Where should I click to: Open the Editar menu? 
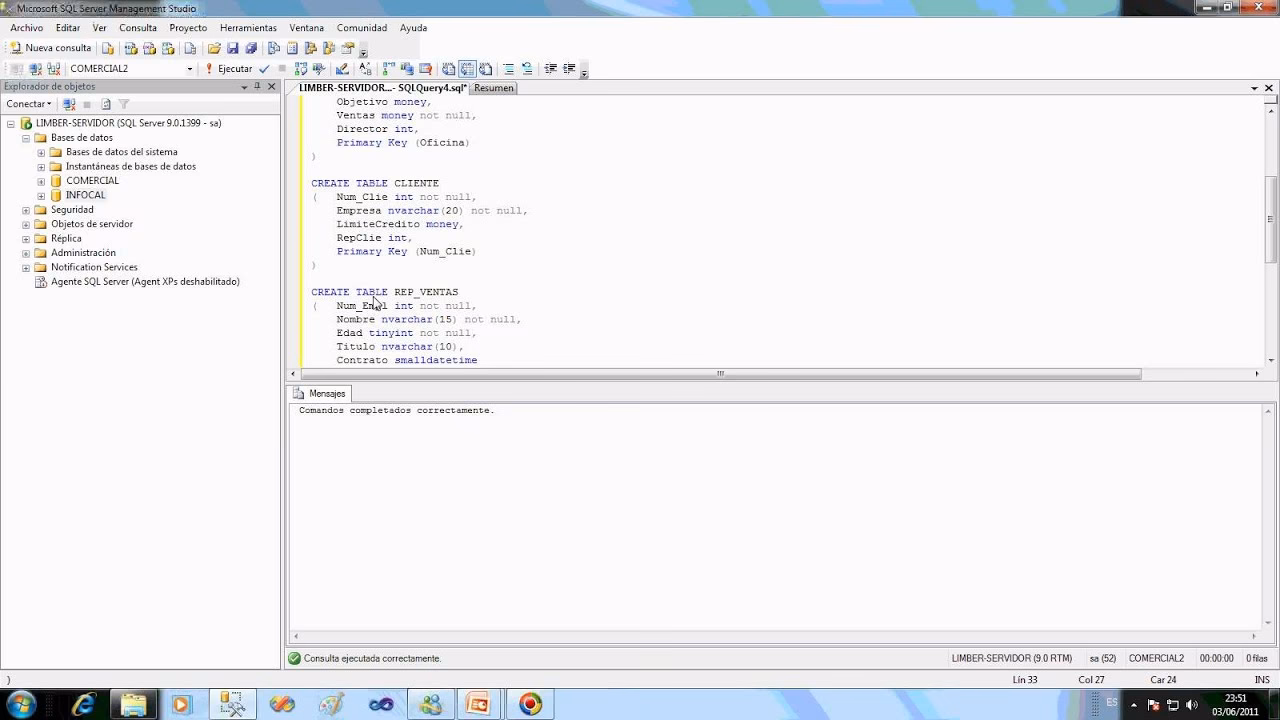click(x=68, y=28)
